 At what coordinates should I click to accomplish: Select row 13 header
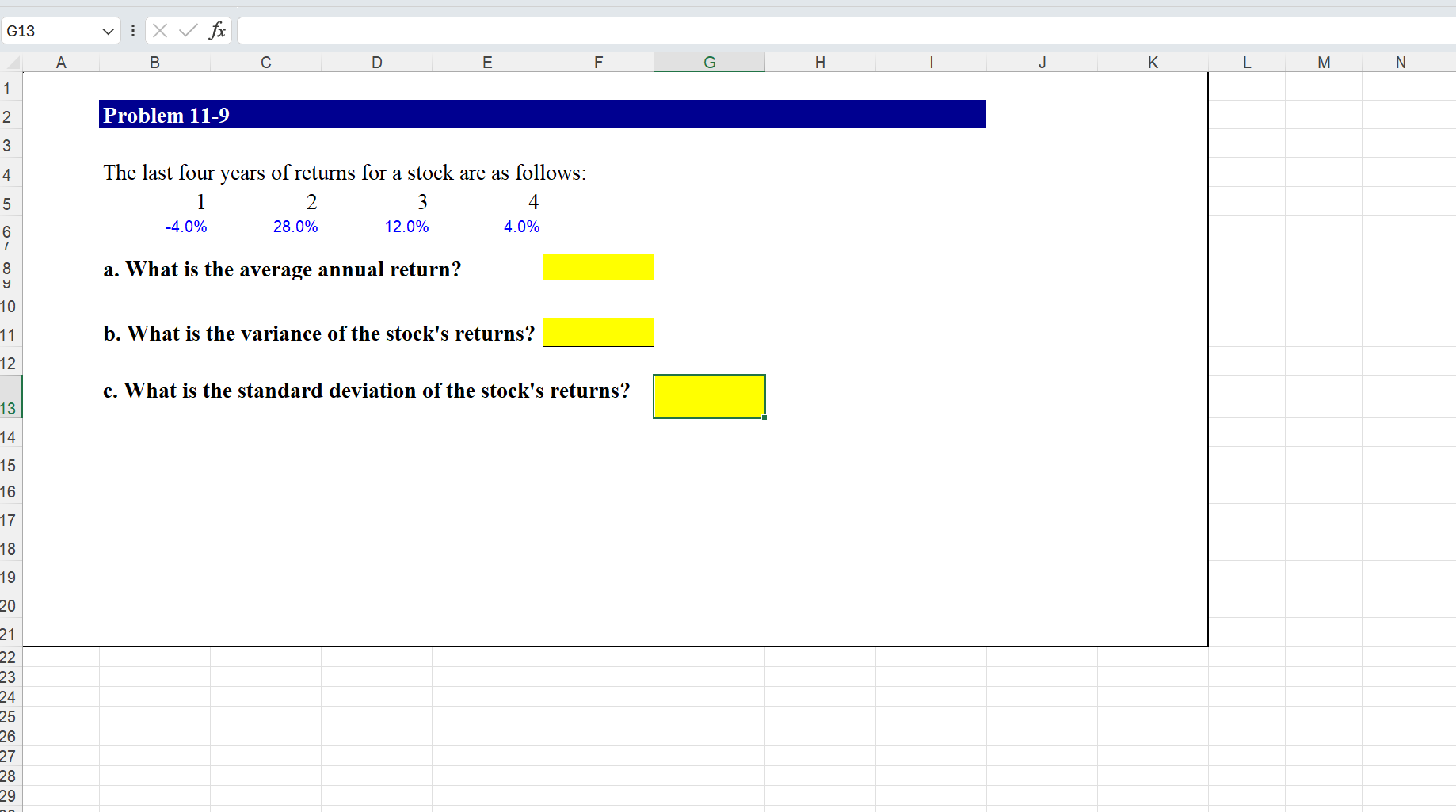point(10,396)
